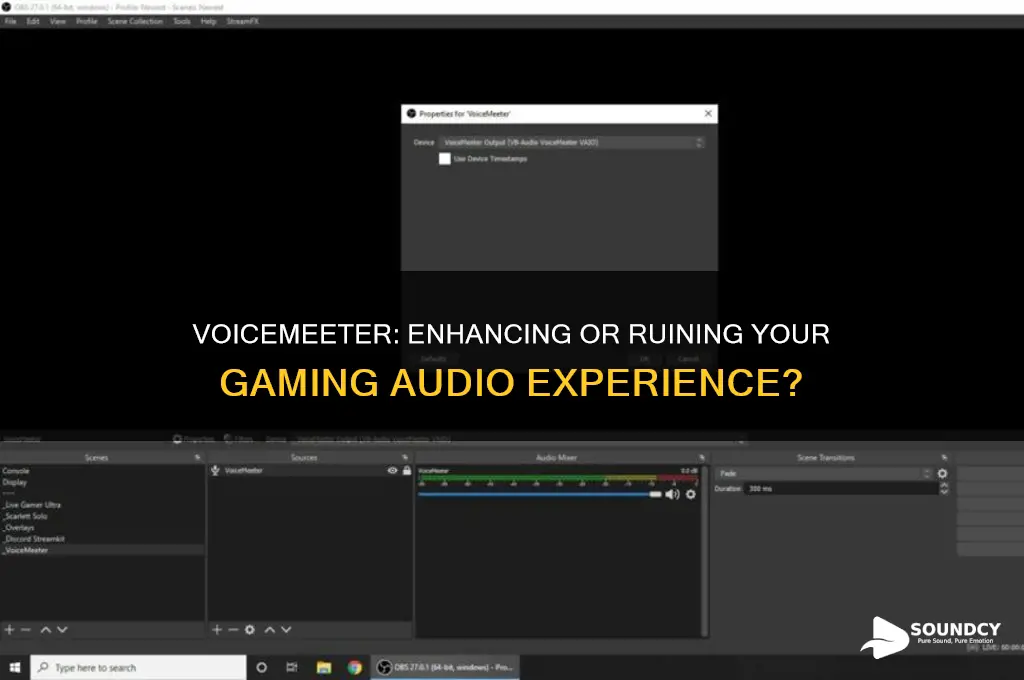
Task: Open transition properties gear icon
Action: [x=942, y=474]
